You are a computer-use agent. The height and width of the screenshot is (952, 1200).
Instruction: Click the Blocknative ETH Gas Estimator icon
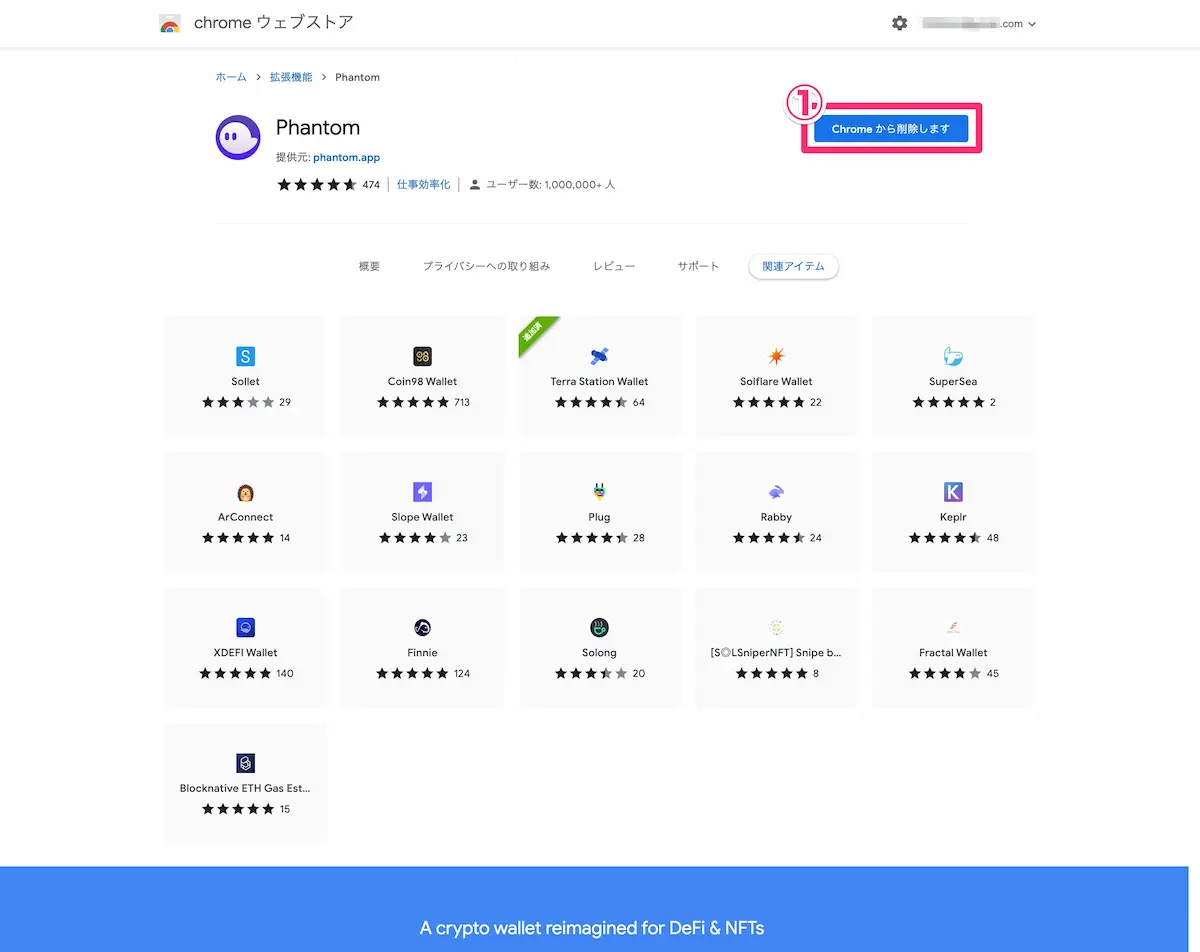[x=245, y=763]
